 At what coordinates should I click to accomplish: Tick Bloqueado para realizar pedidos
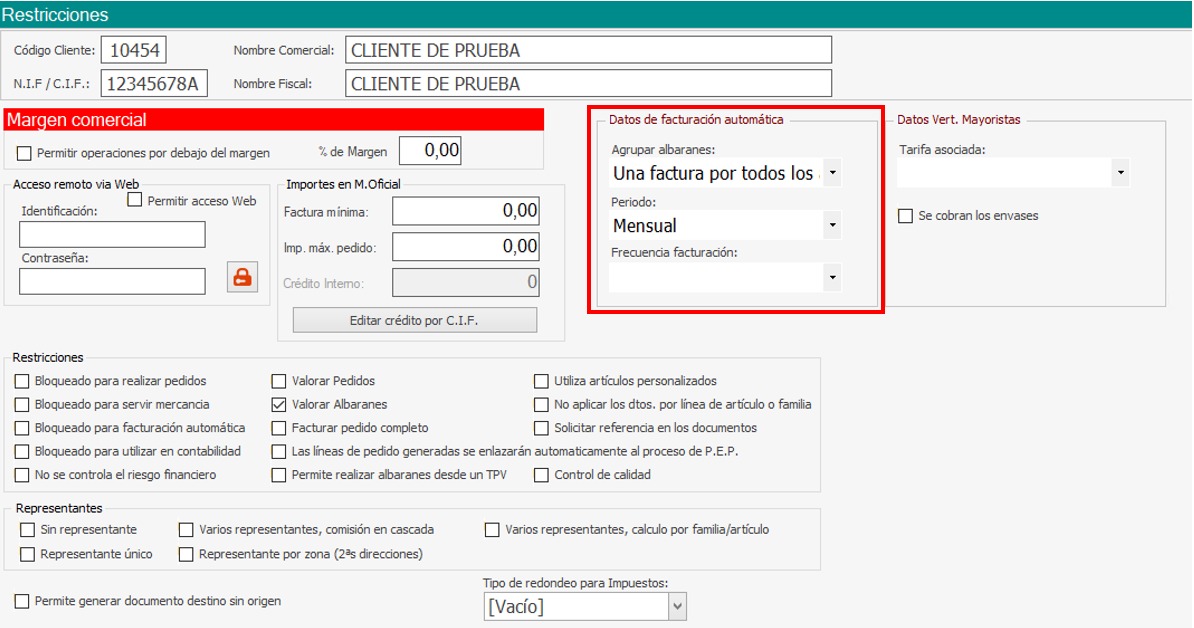pos(23,381)
